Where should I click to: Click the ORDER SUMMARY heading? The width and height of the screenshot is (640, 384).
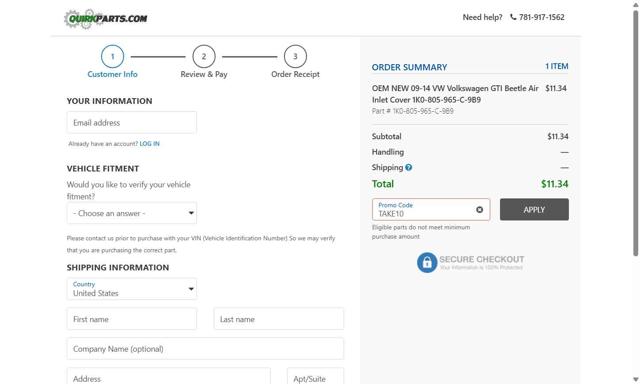pos(409,67)
